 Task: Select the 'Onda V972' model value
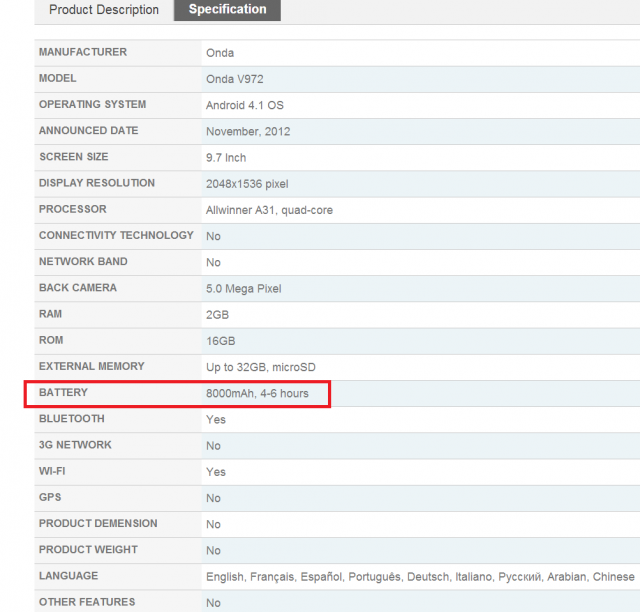point(235,79)
